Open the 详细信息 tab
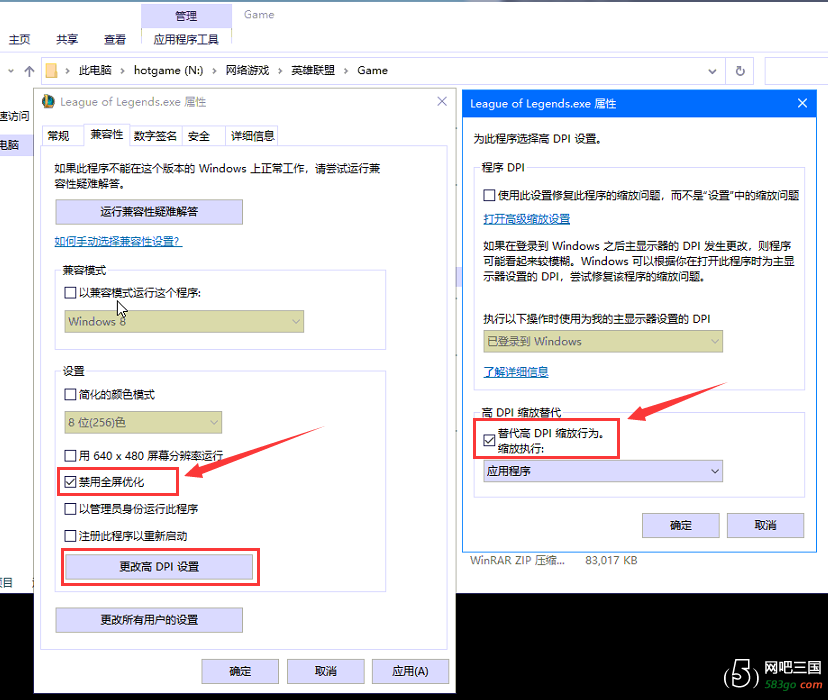Image resolution: width=828 pixels, height=700 pixels. pos(252,136)
